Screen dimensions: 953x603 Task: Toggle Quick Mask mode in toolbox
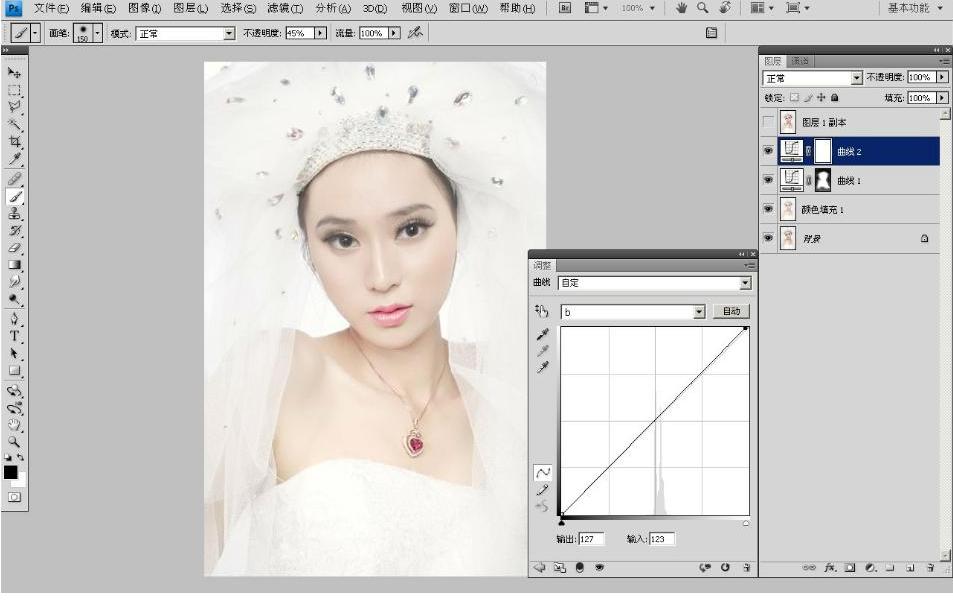(14, 497)
